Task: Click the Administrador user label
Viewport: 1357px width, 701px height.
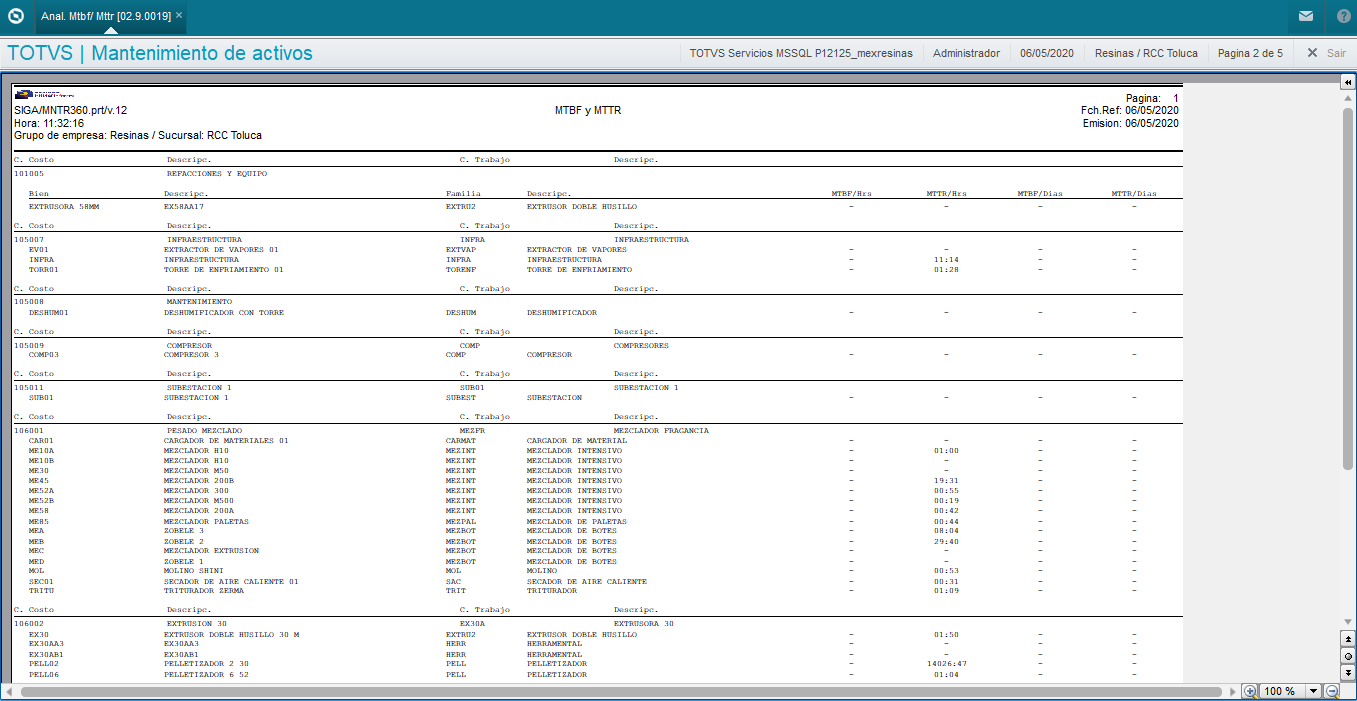Action: 966,53
